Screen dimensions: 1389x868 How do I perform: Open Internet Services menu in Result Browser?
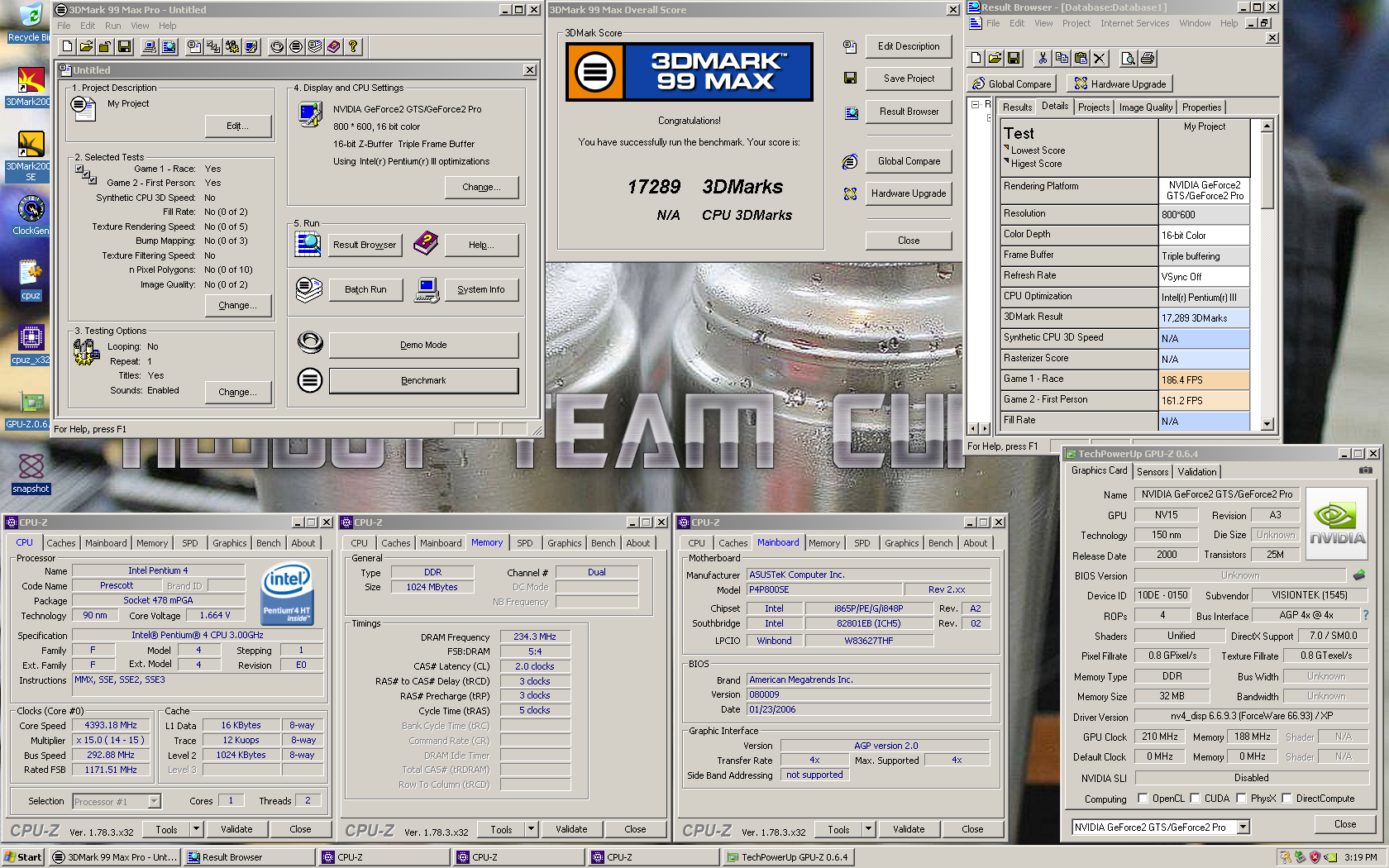coord(1134,23)
